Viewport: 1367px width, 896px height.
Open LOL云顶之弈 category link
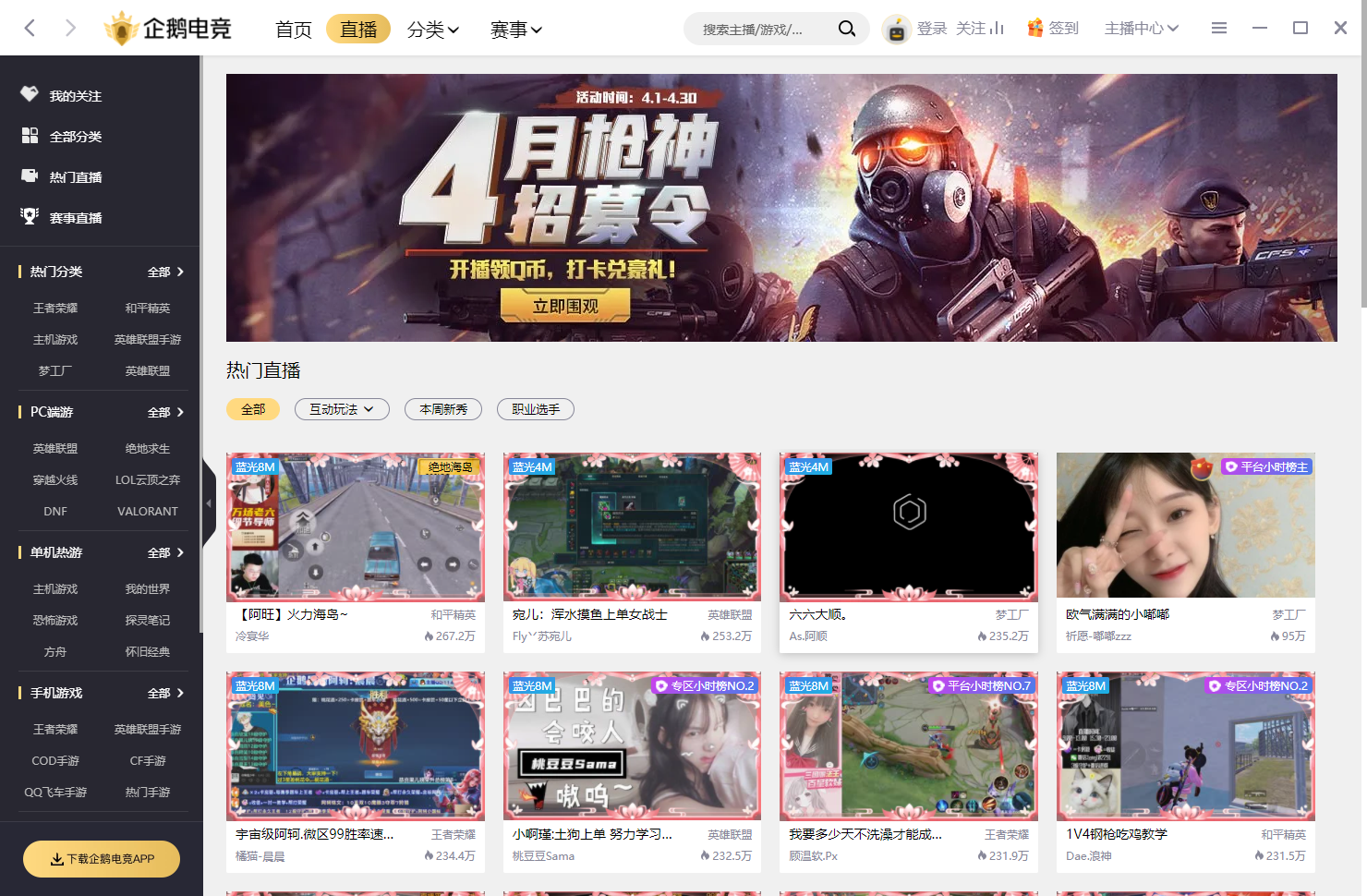click(148, 480)
